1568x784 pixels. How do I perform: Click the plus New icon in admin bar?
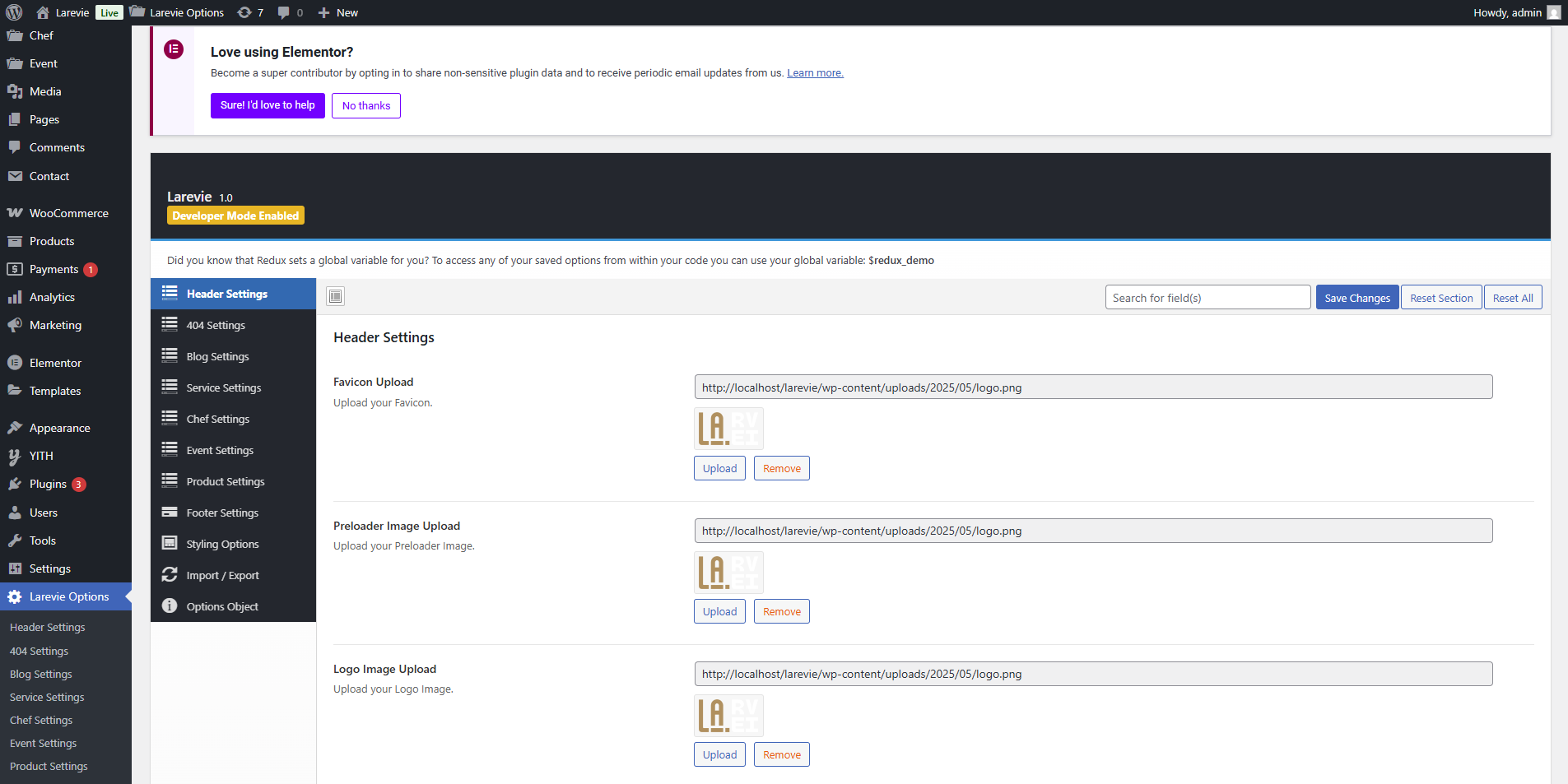(324, 12)
